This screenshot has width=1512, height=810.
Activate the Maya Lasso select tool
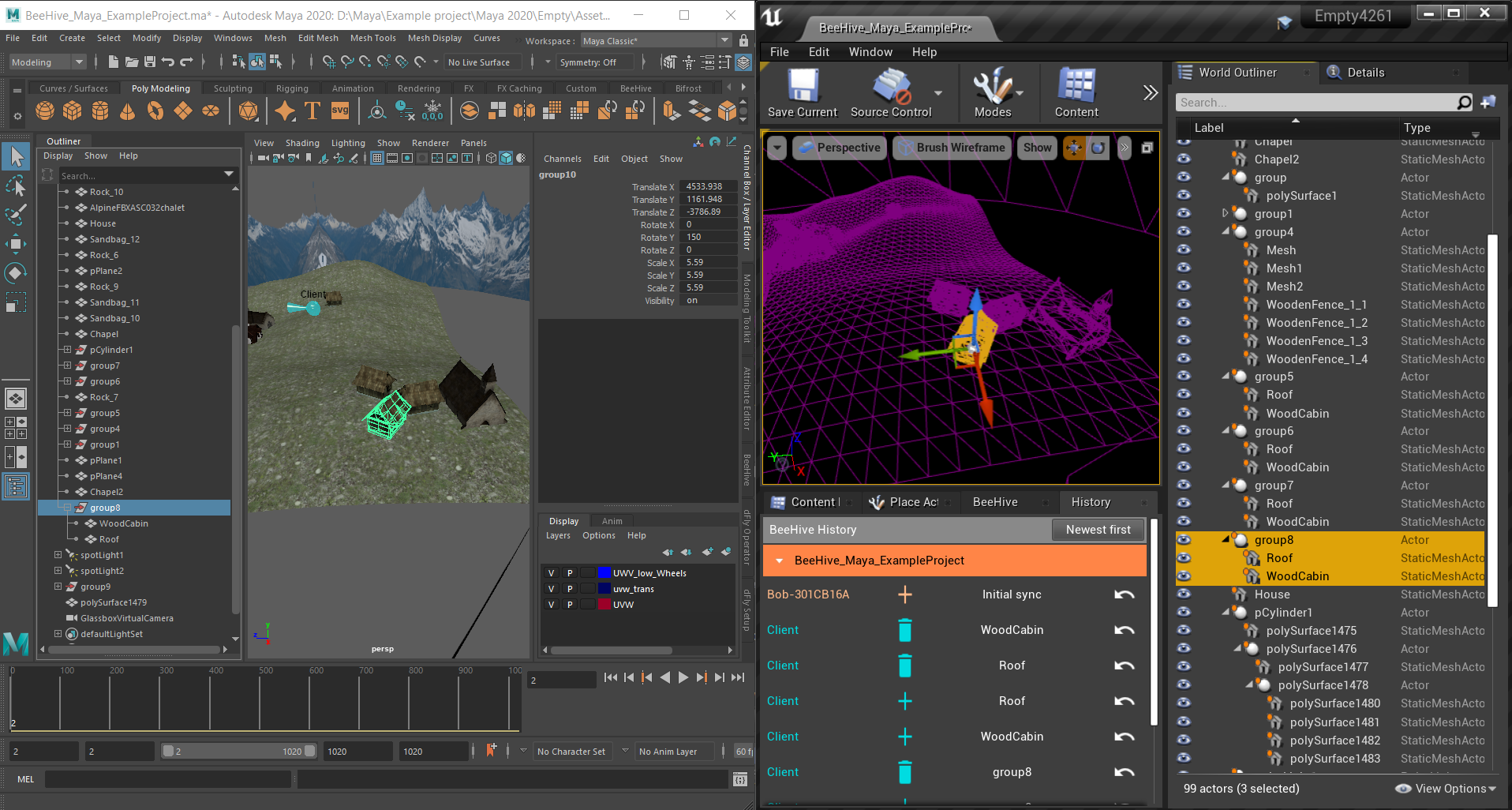pyautogui.click(x=16, y=186)
